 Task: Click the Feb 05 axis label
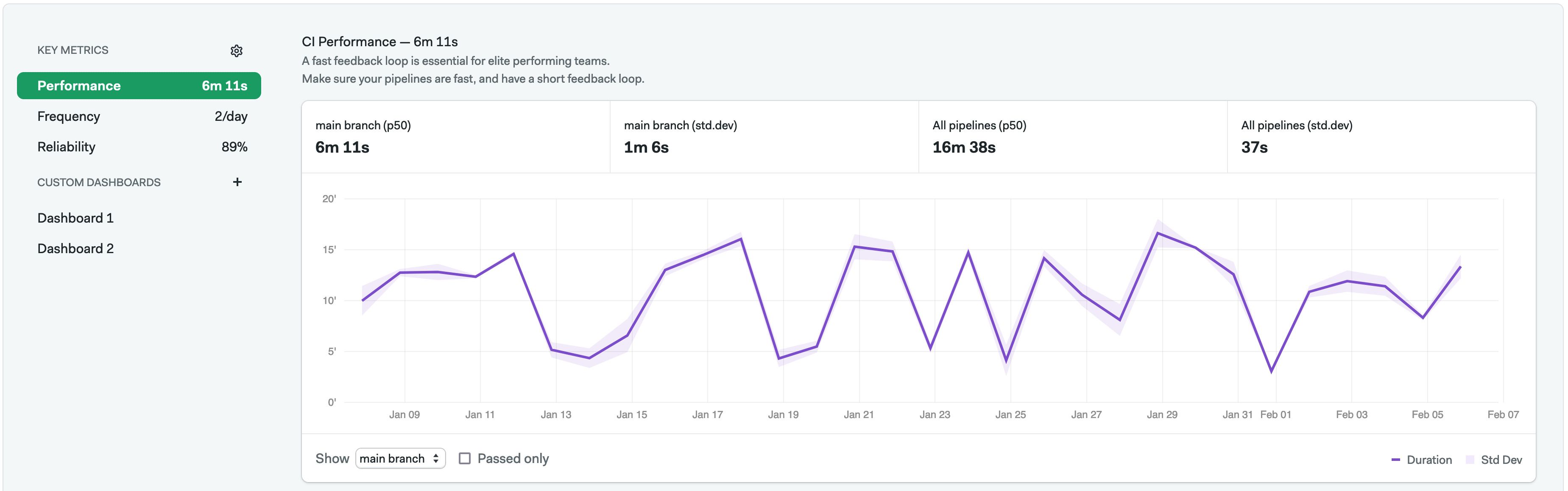coord(1427,414)
